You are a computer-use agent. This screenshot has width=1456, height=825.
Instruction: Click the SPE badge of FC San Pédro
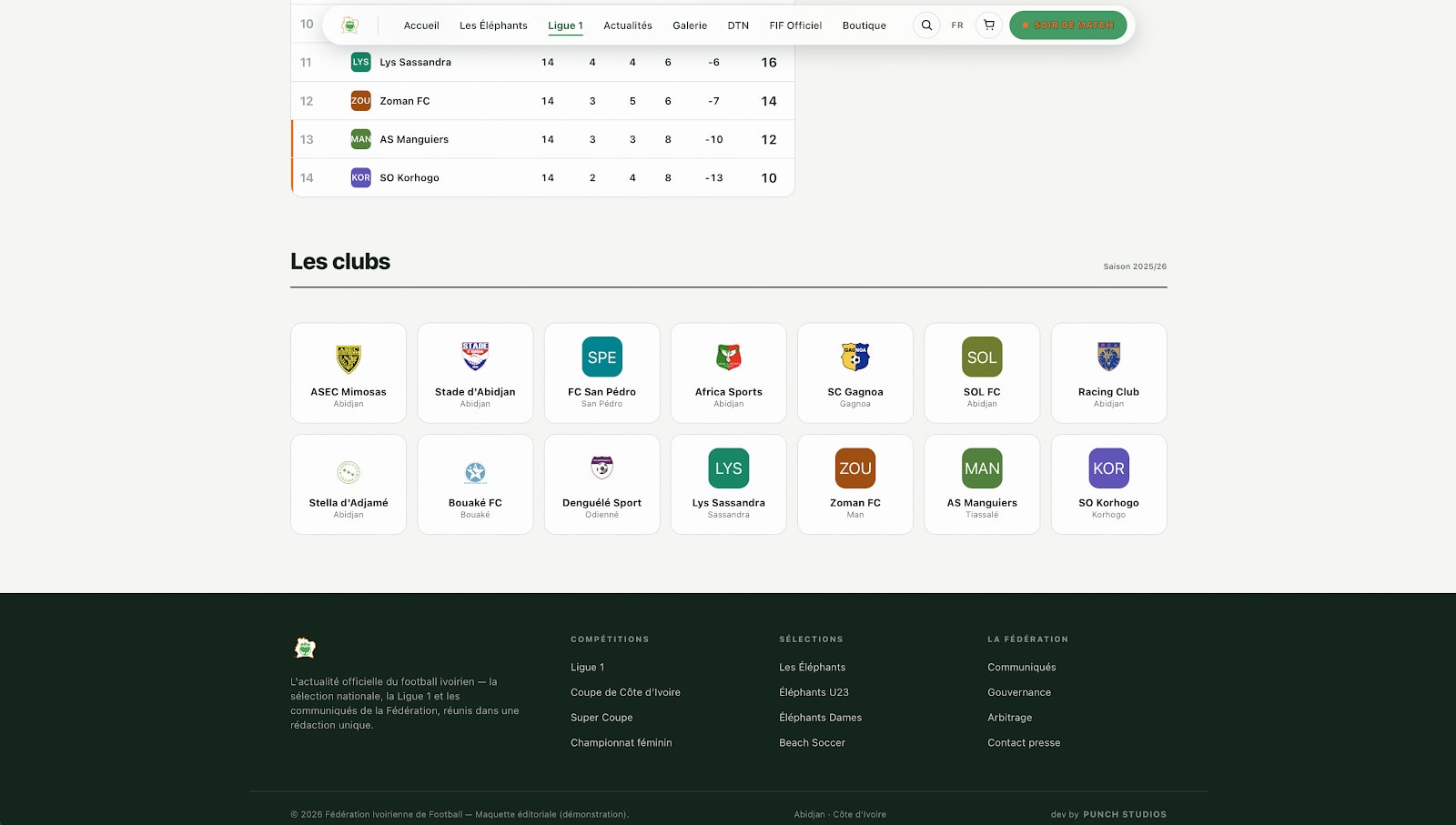tap(602, 357)
